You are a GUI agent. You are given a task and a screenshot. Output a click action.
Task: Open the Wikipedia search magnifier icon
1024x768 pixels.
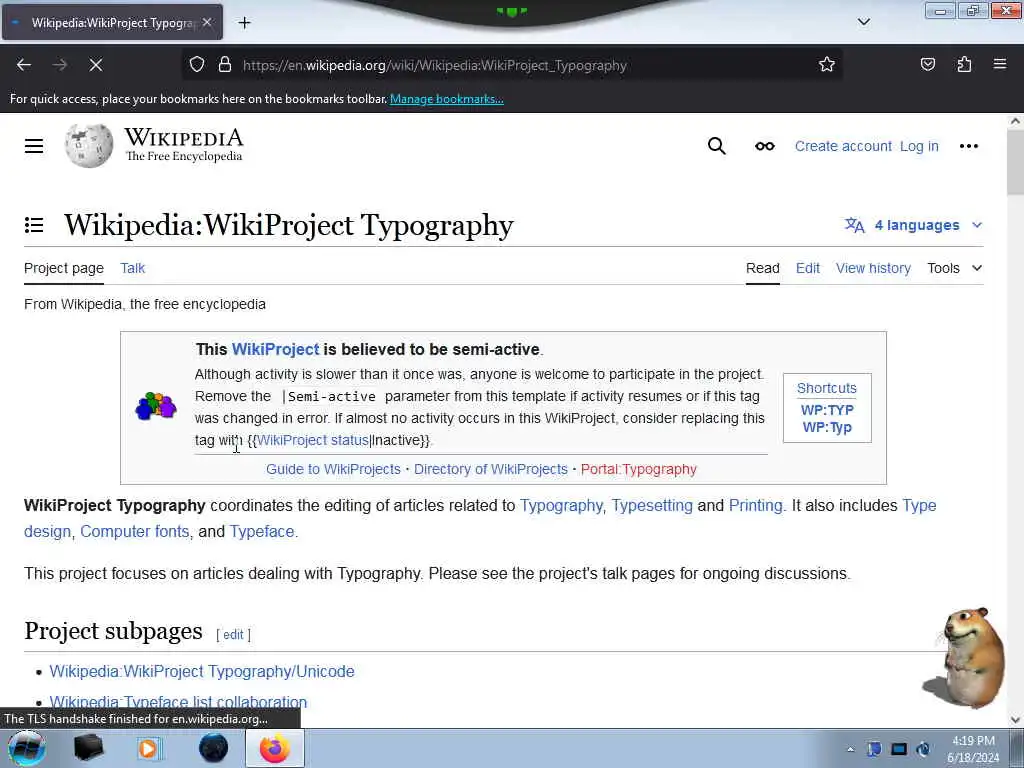pos(716,146)
